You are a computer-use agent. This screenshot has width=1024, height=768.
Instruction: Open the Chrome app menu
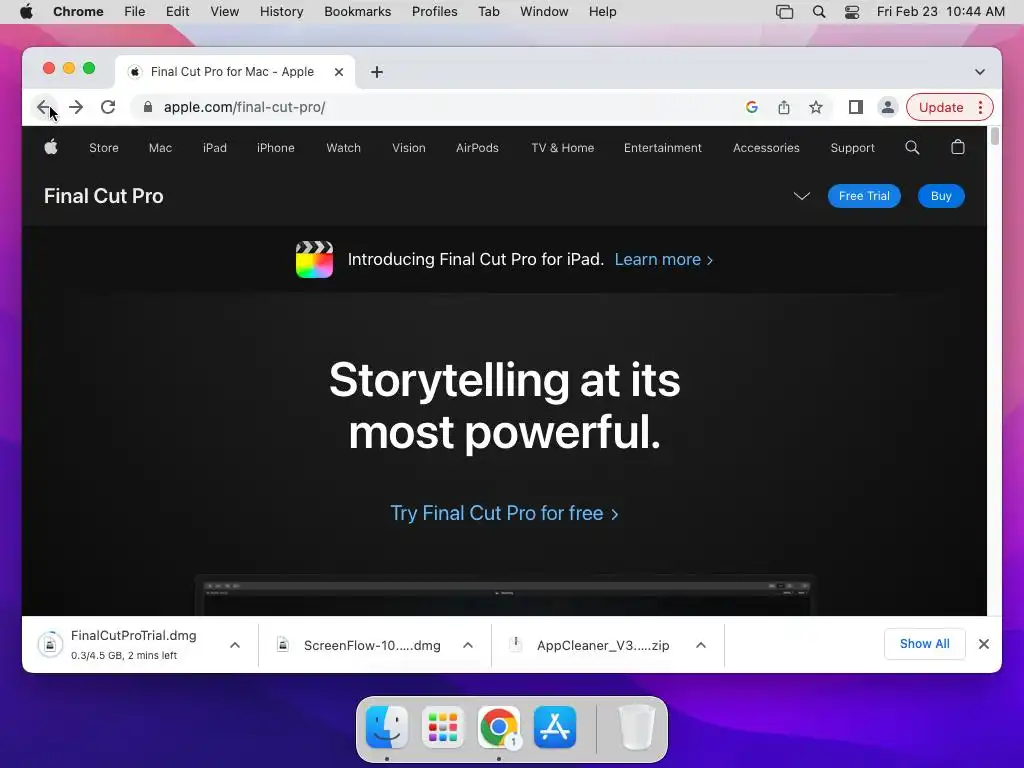[78, 12]
